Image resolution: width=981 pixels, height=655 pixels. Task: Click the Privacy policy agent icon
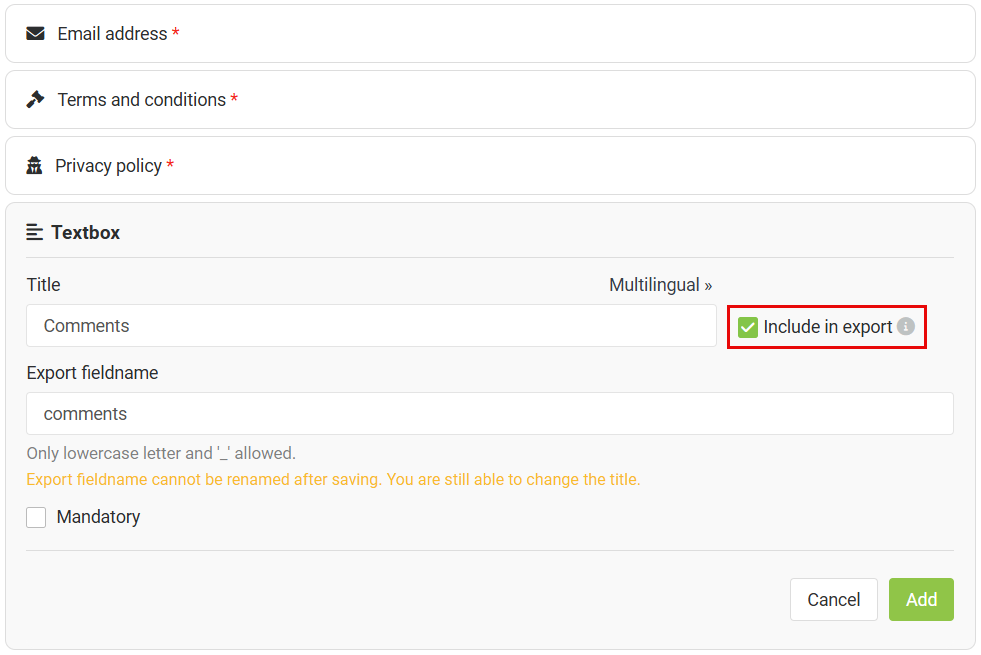click(35, 166)
